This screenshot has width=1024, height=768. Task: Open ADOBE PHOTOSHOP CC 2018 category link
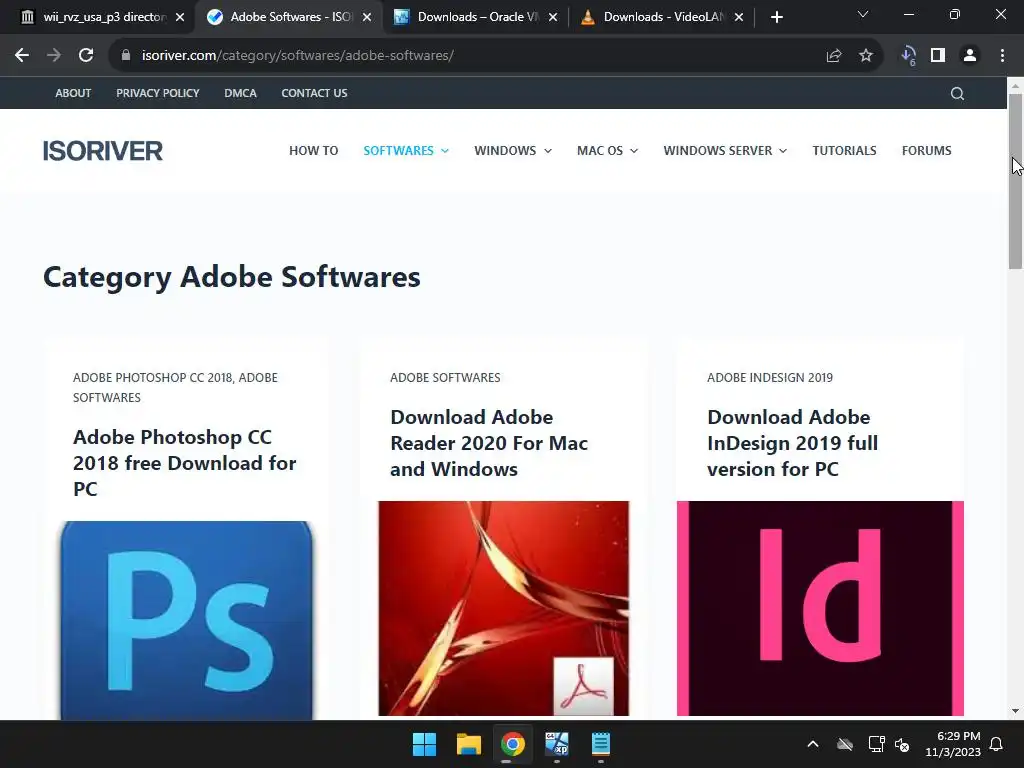153,377
